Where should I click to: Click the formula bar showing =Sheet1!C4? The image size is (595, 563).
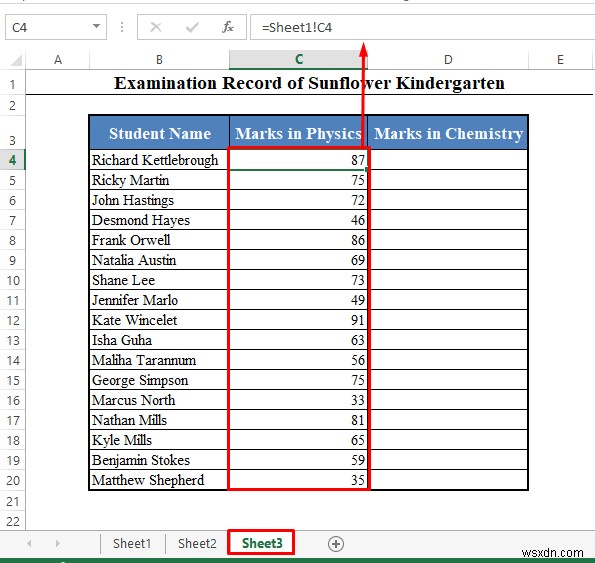(x=422, y=27)
